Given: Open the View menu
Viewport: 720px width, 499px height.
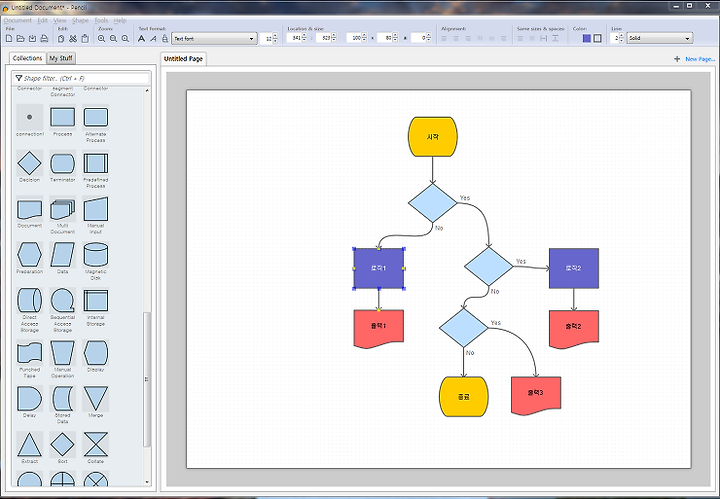Looking at the screenshot, I should 60,21.
